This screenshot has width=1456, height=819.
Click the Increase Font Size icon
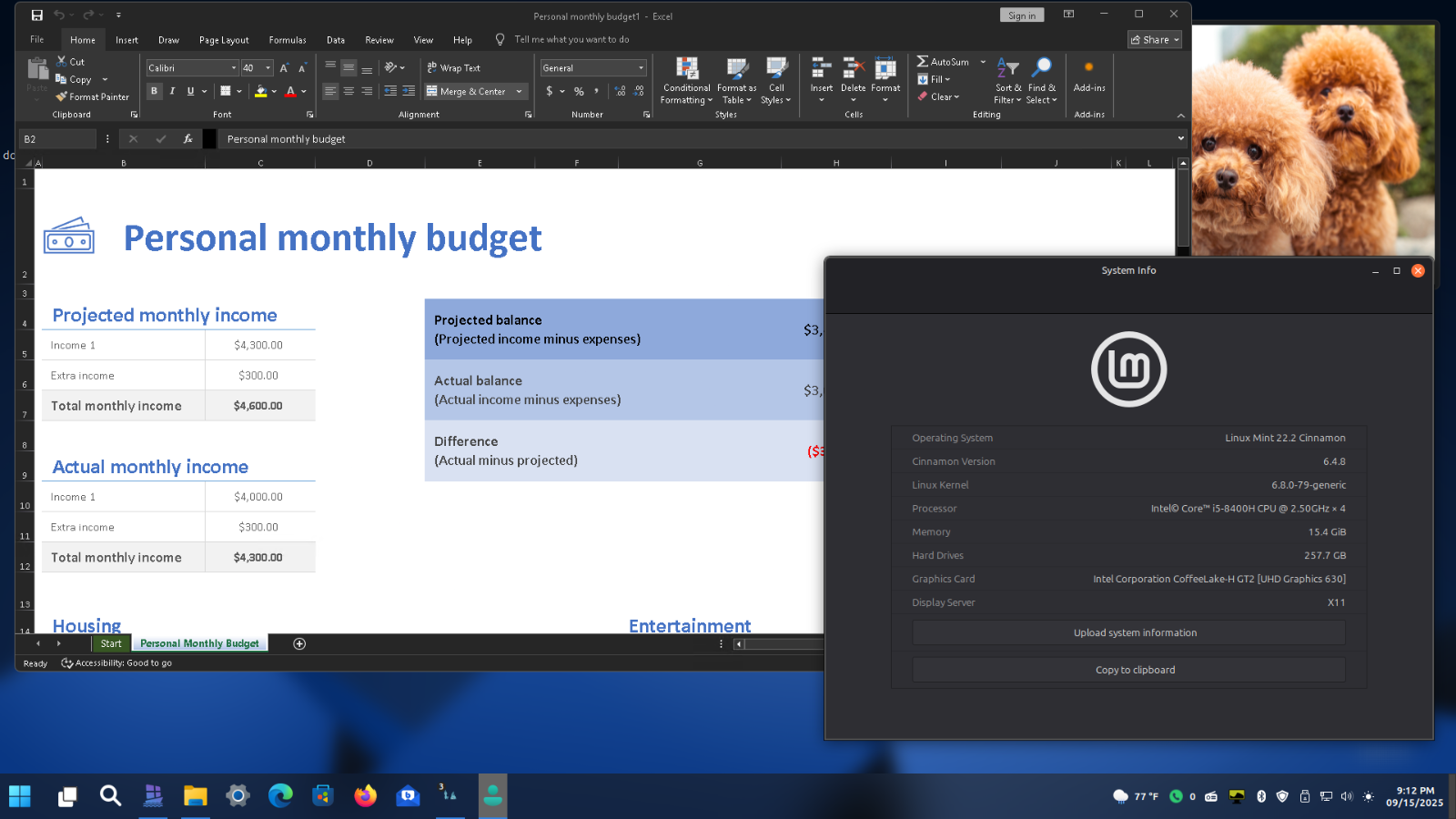click(284, 68)
